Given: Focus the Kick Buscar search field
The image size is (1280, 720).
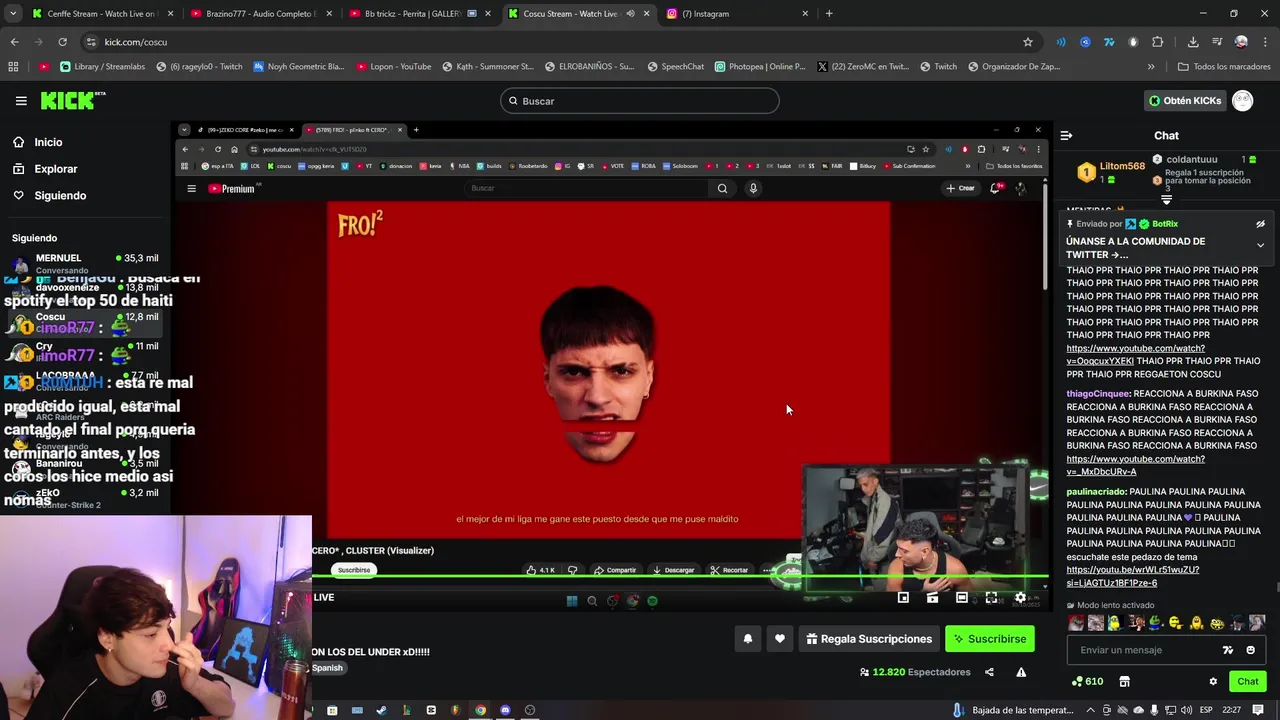Looking at the screenshot, I should [640, 101].
